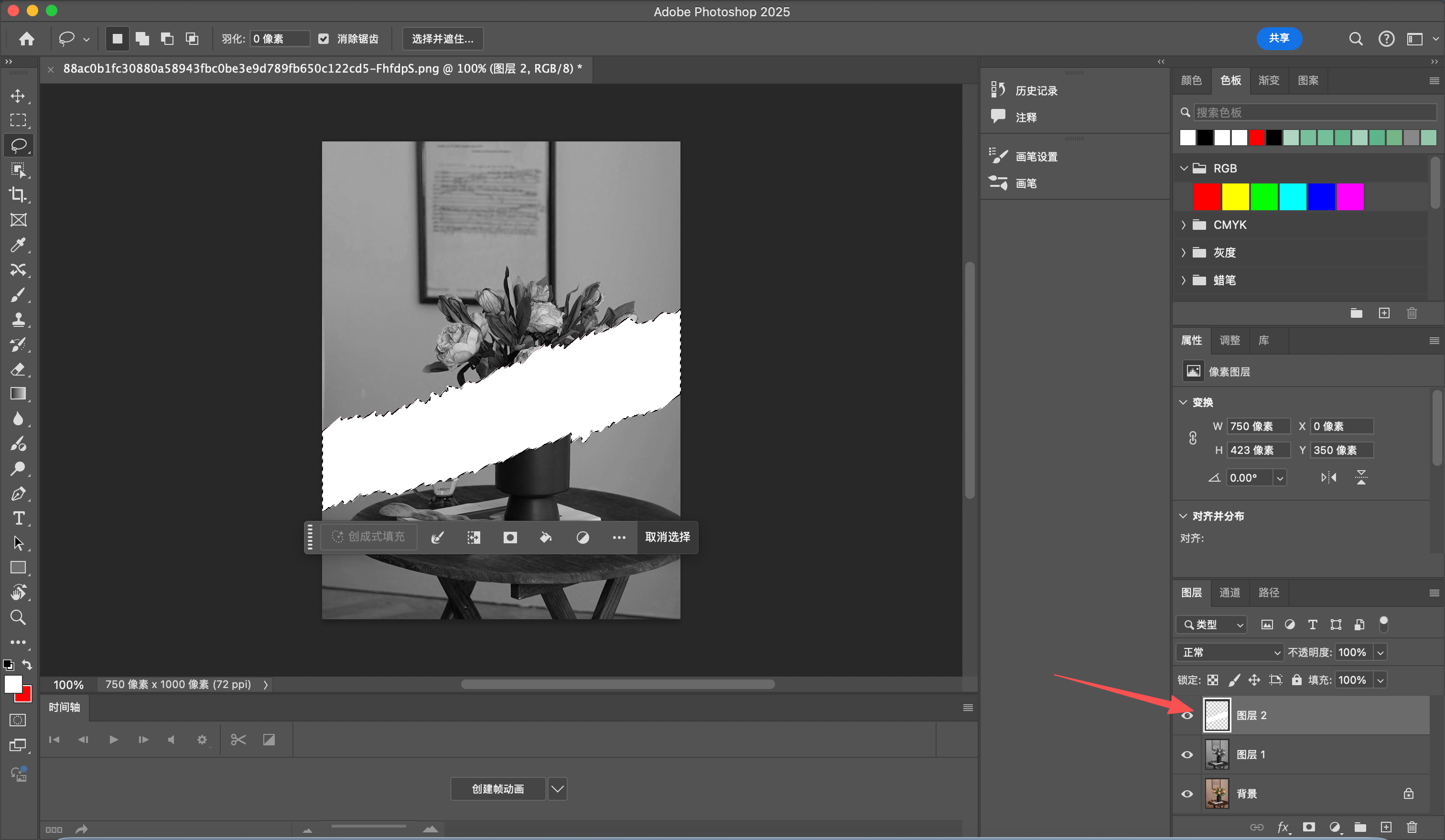
Task: Select the Brush tool
Action: [x=18, y=295]
